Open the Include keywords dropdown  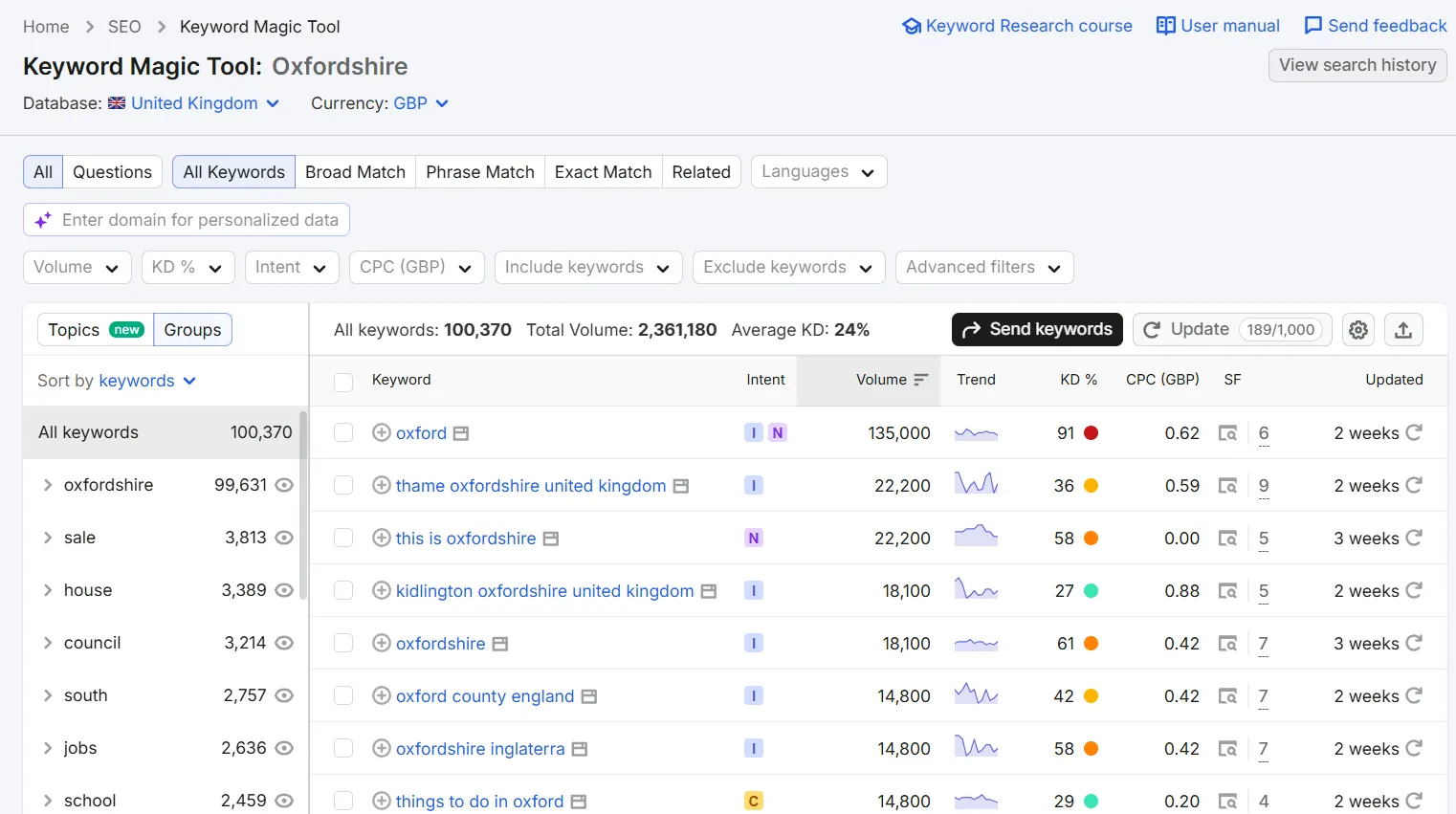pos(588,267)
